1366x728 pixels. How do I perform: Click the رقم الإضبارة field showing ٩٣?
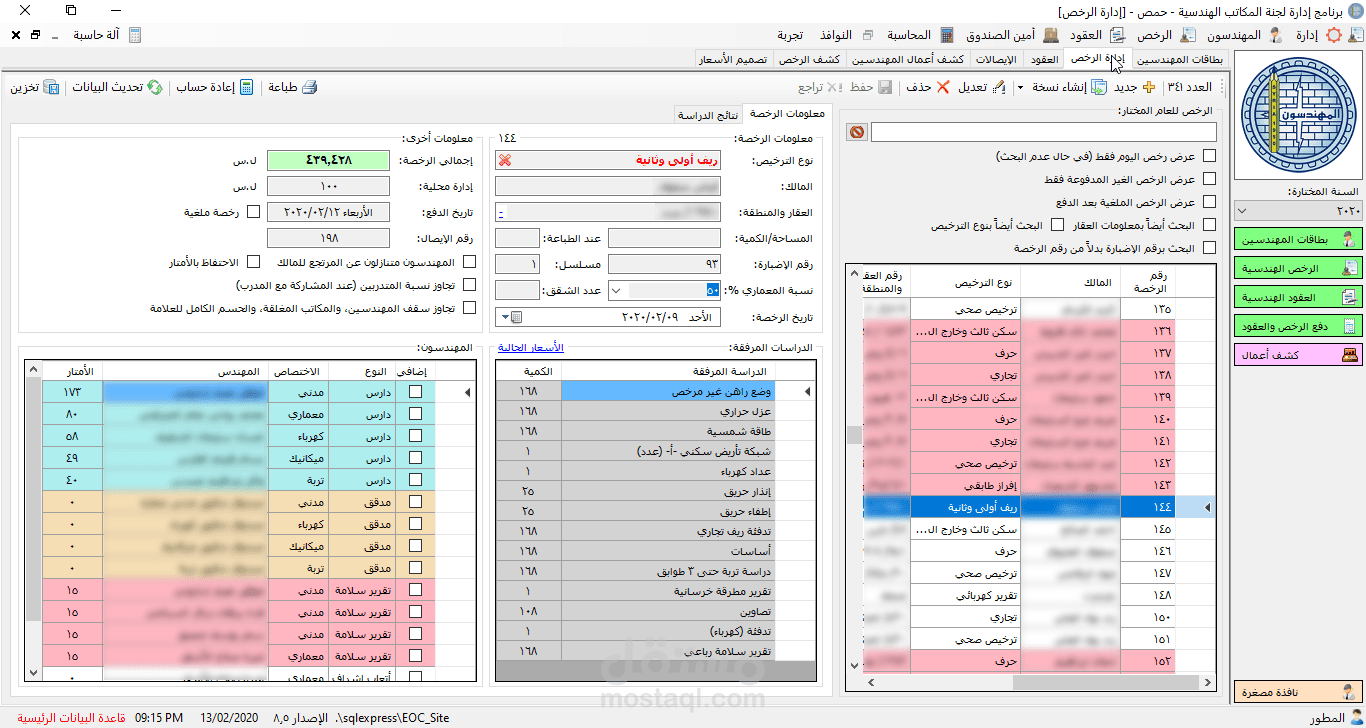coord(665,264)
